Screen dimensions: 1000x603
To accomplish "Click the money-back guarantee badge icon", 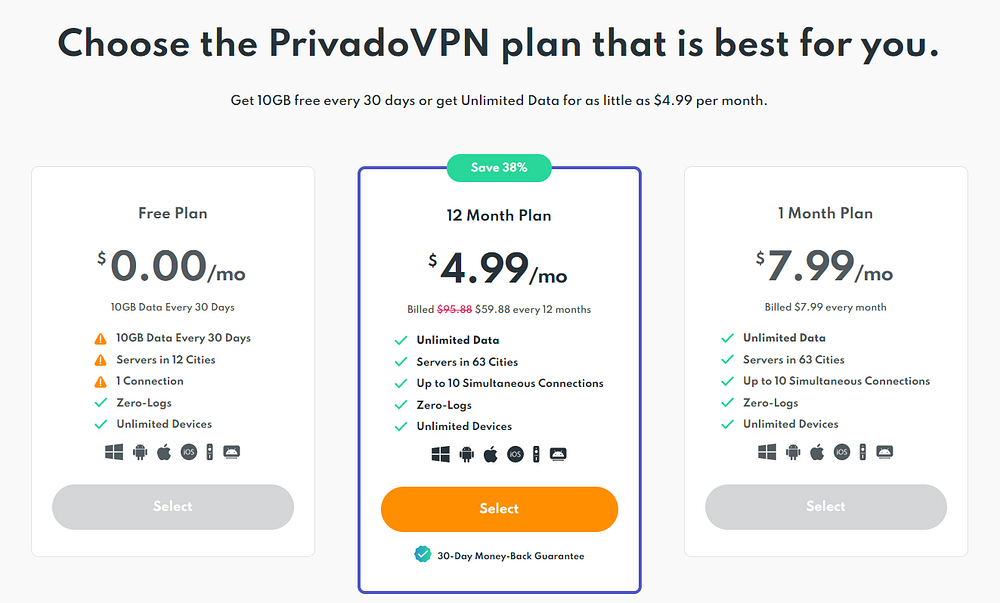I will (x=422, y=555).
